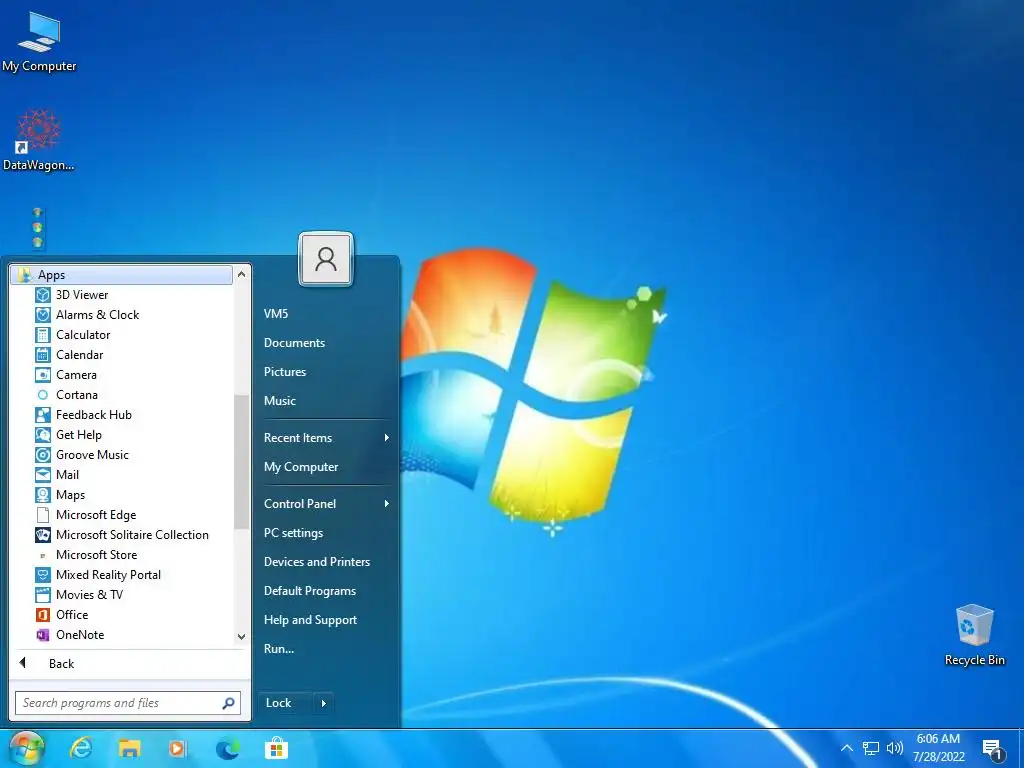The width and height of the screenshot is (1024, 768).
Task: Open Microsoft Solitaire Collection icon
Action: pos(42,535)
